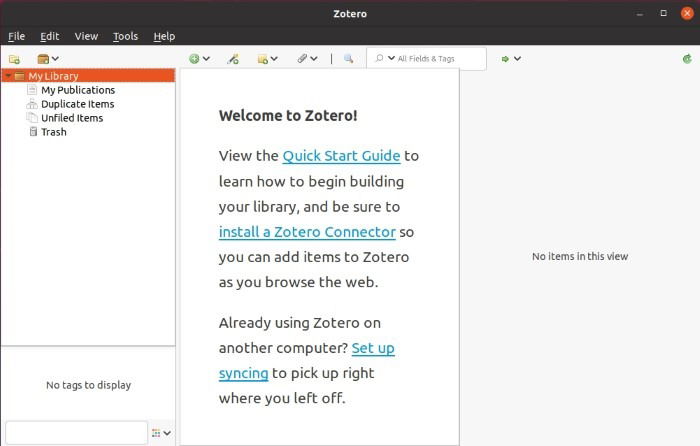
Task: Follow the install a Zotero Connector link
Action: (x=307, y=232)
